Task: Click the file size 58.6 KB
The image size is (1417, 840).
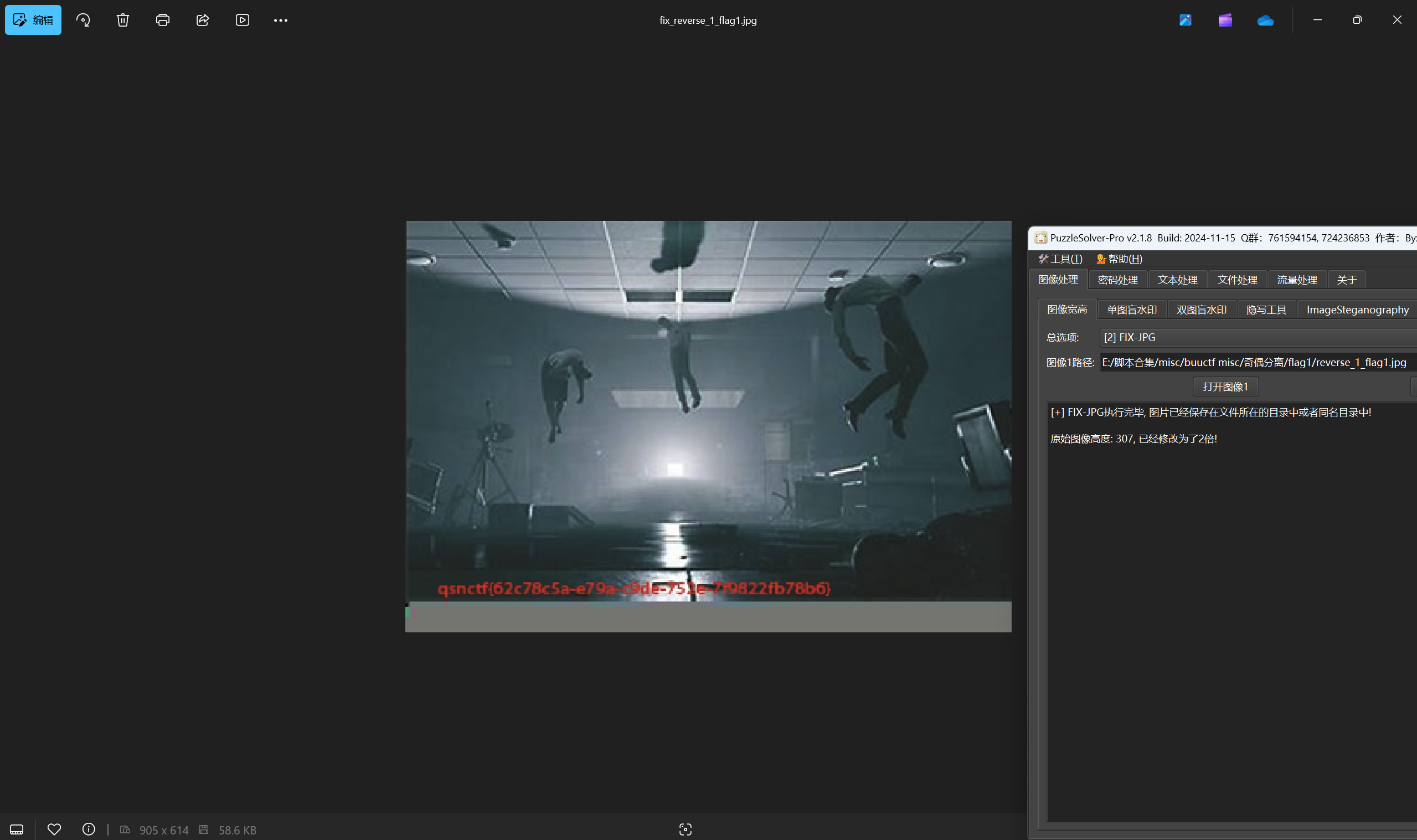Action: tap(237, 830)
